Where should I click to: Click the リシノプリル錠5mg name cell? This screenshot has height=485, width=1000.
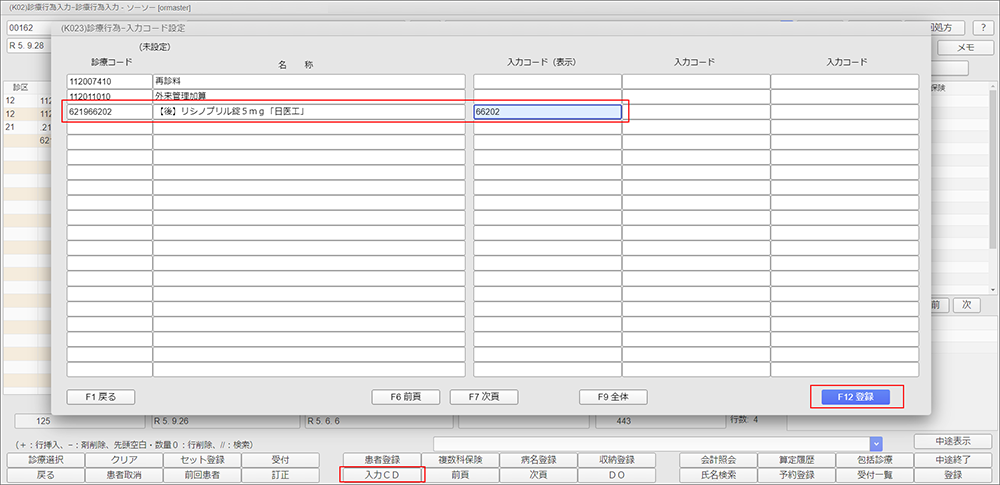[309, 112]
